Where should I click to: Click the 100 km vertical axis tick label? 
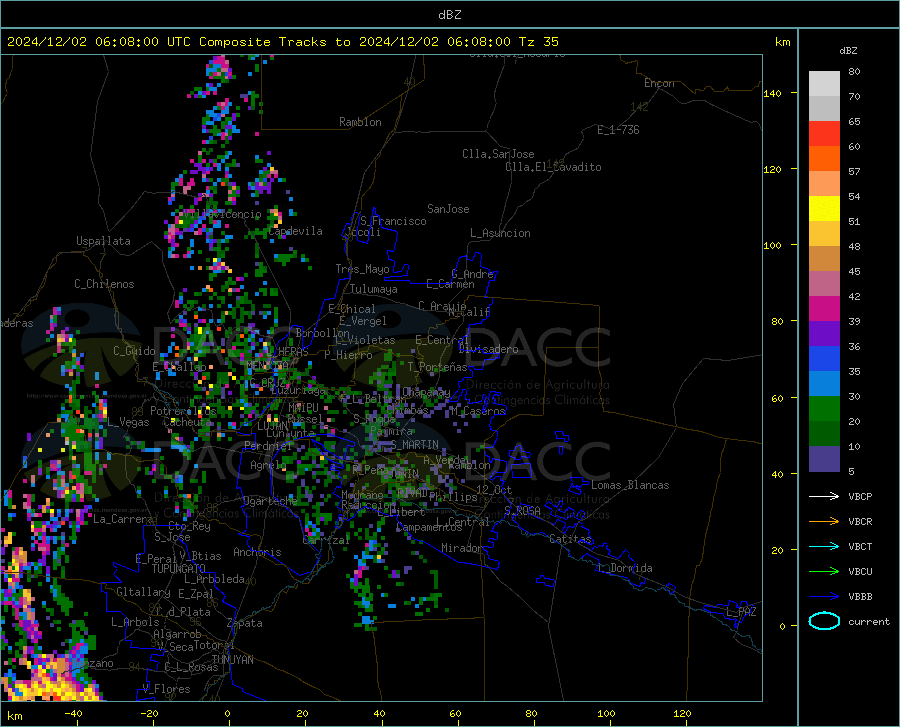(773, 245)
